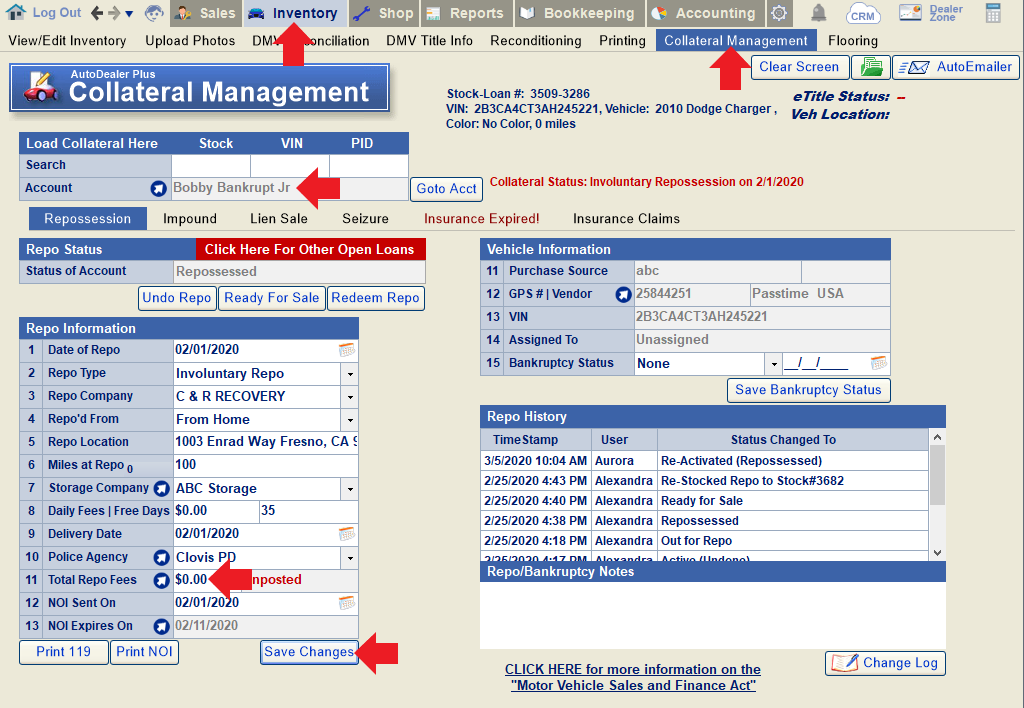Open the Date of Repo calendar icon

pos(347,350)
